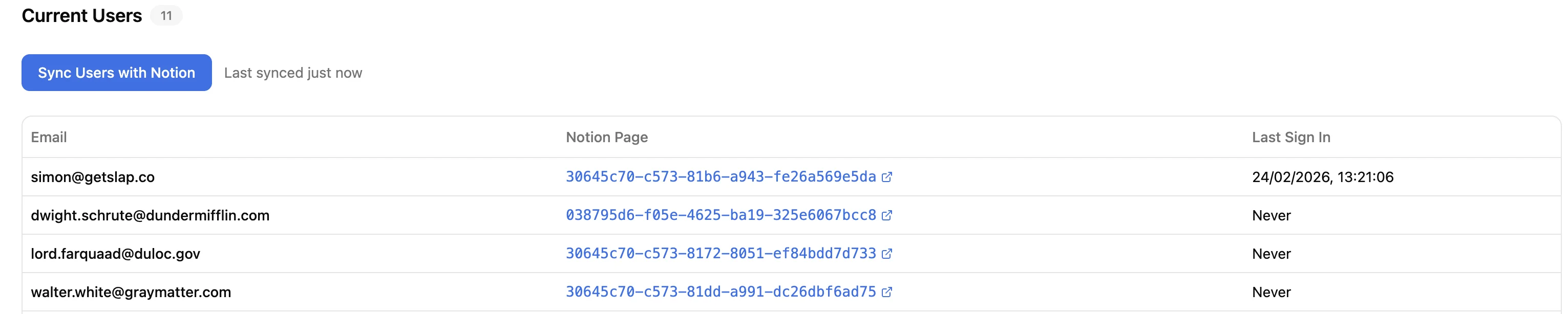Click the walter.white@graymatter.com email
This screenshot has height=314, width=1568.
pos(131,292)
